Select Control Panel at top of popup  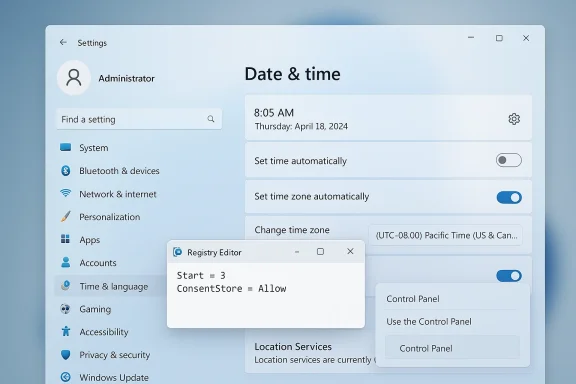point(413,299)
